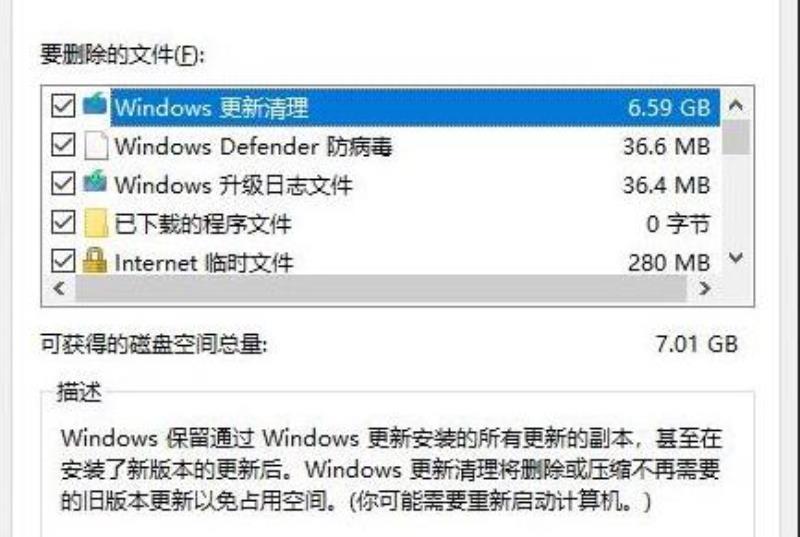
Task: Click the Windows 更新清理 recycle icon
Action: point(95,104)
